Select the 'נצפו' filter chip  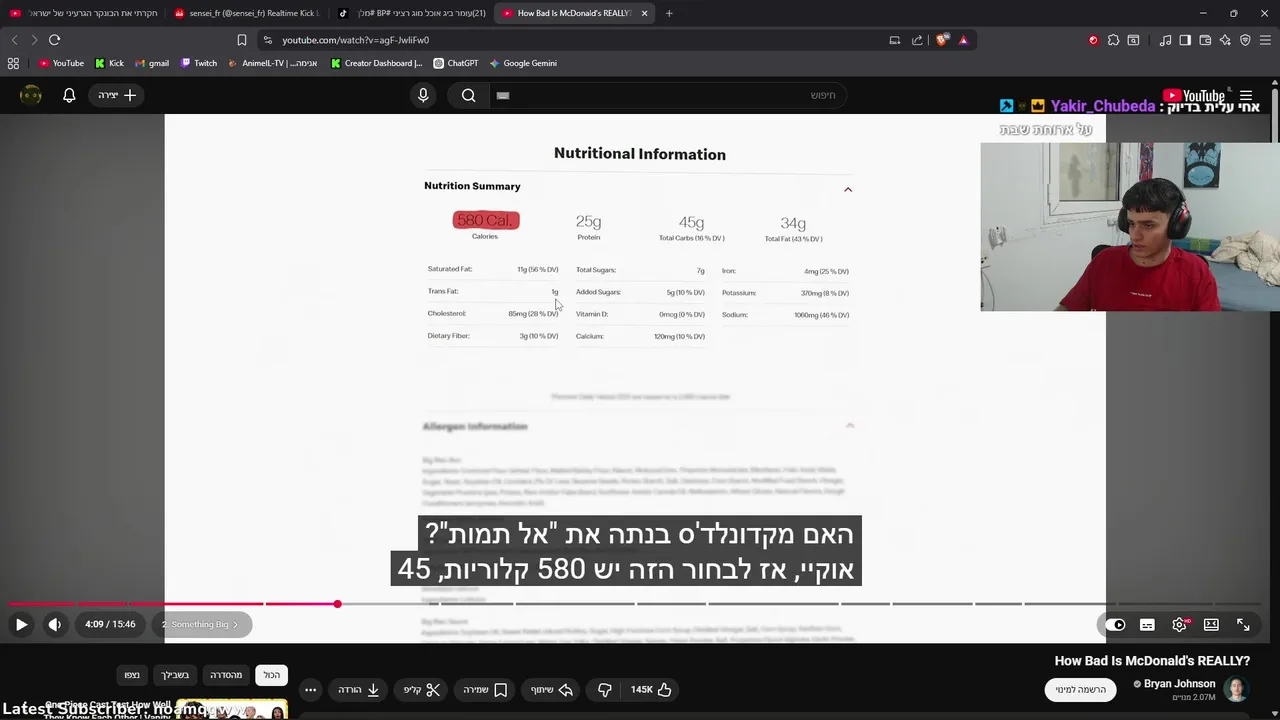tap(132, 675)
